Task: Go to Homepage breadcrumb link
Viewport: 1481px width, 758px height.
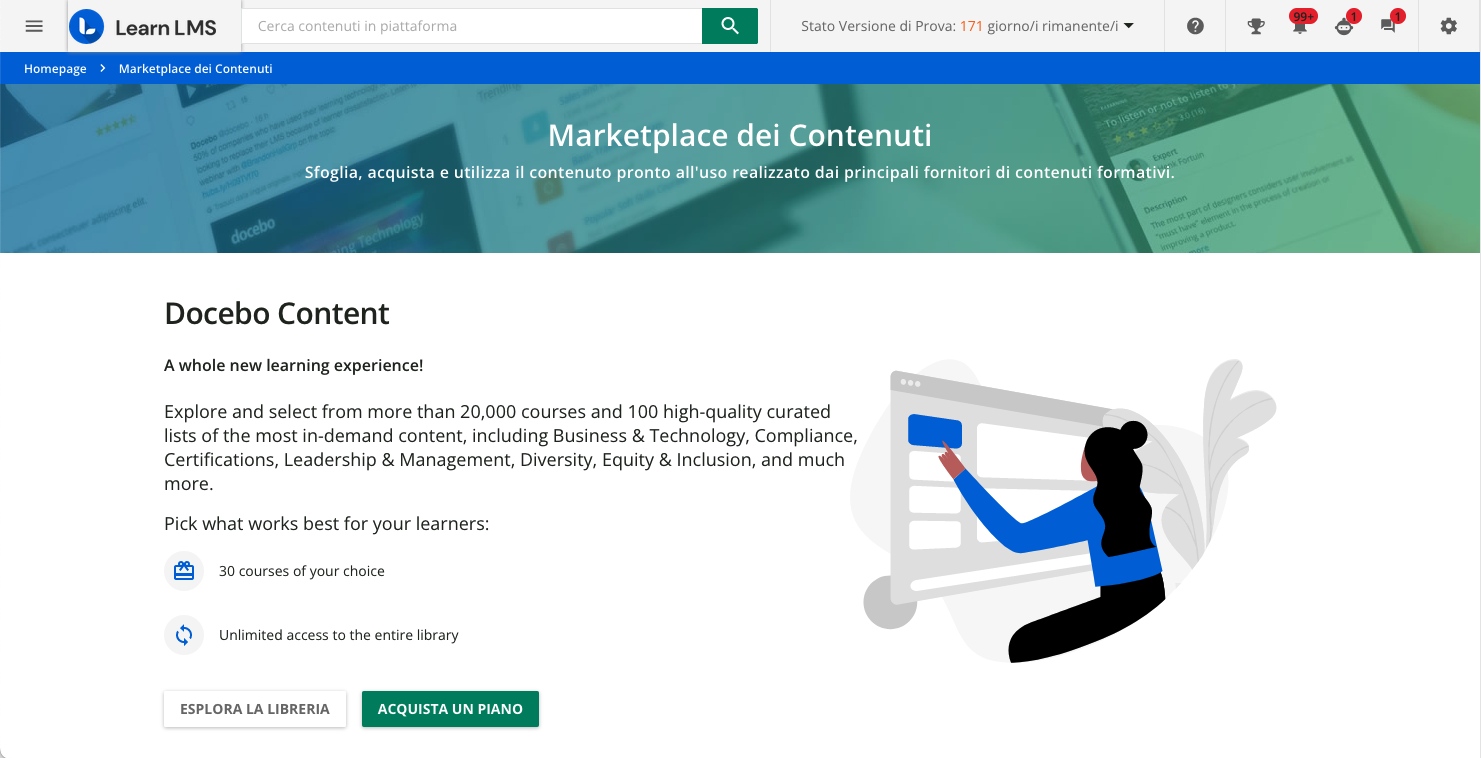Action: (x=55, y=69)
